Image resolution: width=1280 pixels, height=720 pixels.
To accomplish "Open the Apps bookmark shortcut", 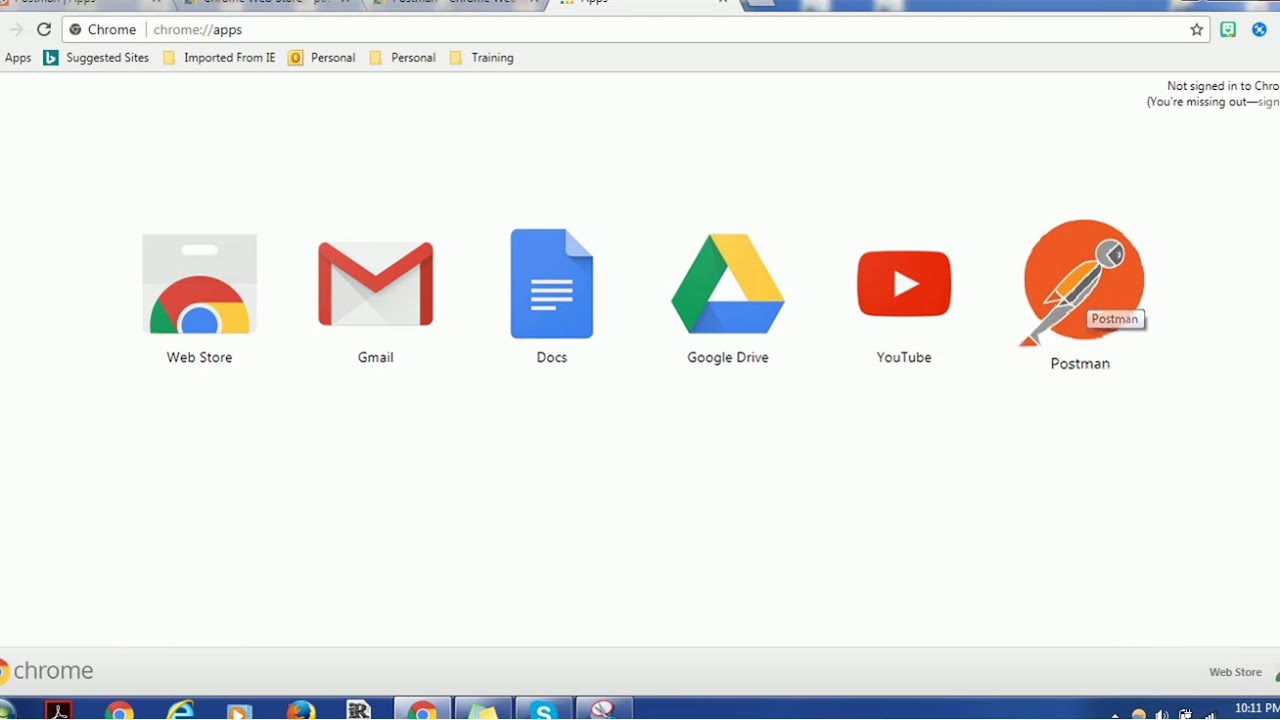I will click(x=18, y=58).
